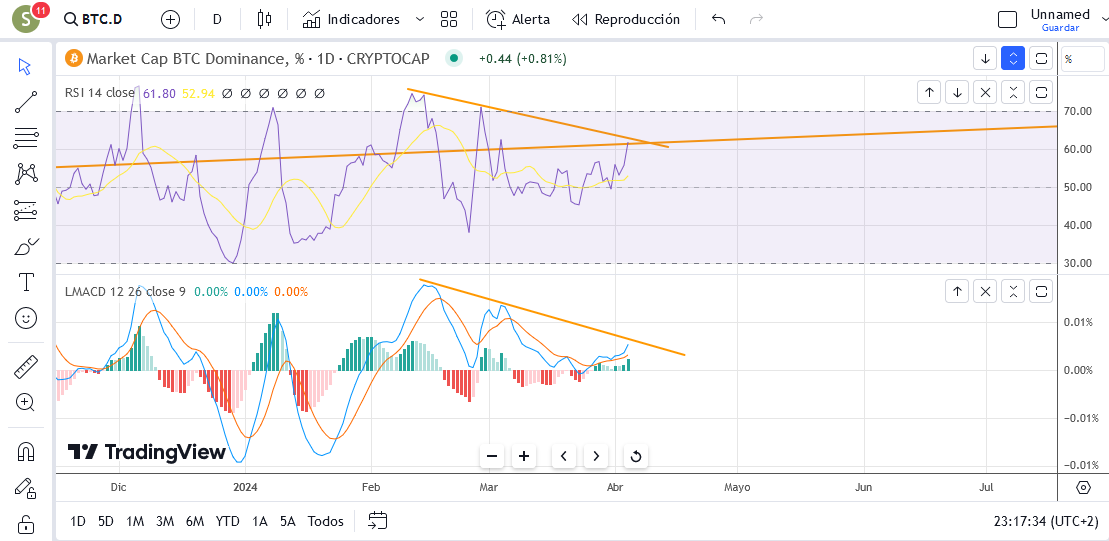Select the 5A date range
Image resolution: width=1109 pixels, height=541 pixels.
pos(287,522)
